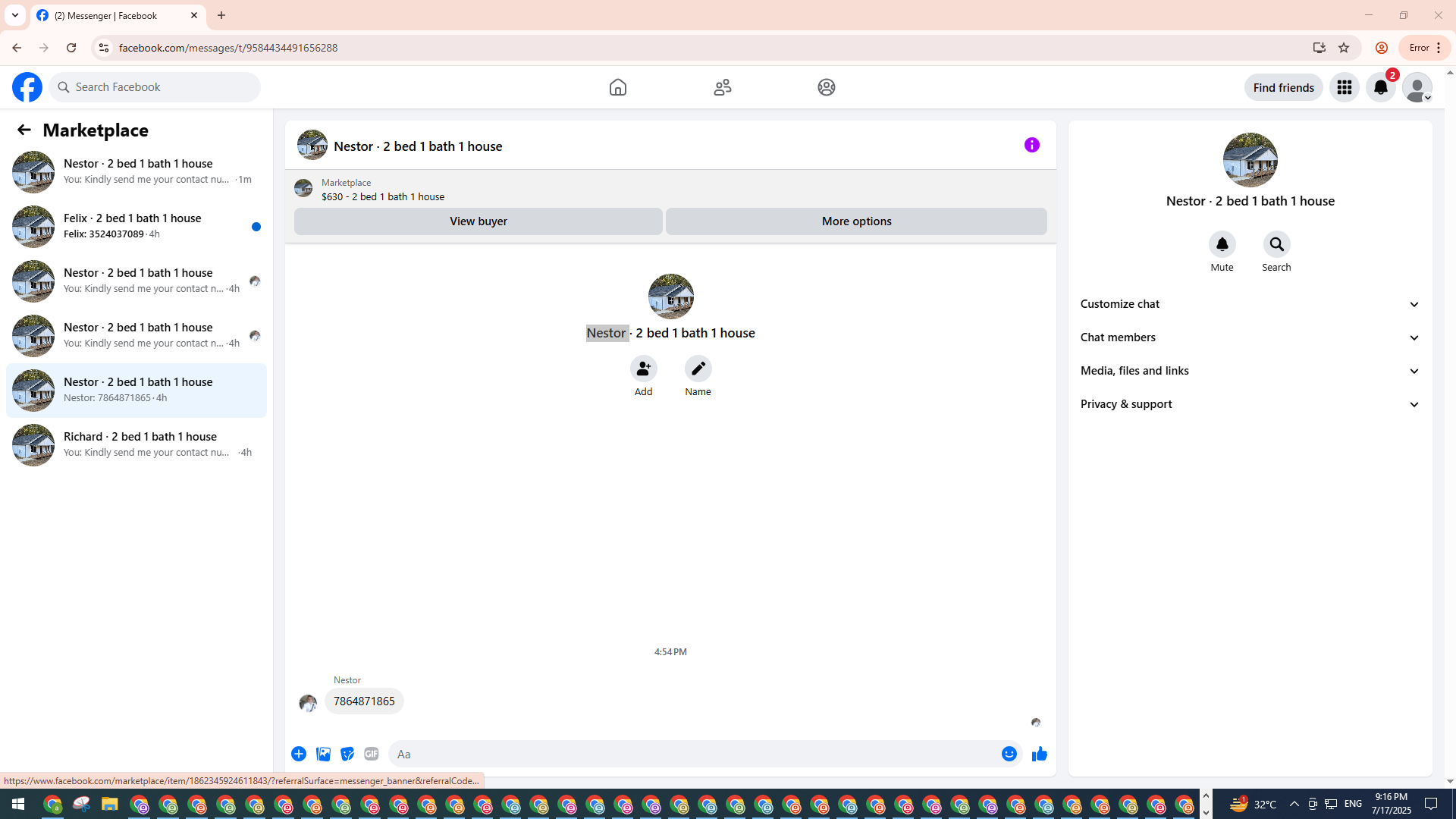This screenshot has height=819, width=1456.
Task: Click the browser address bar URL
Action: 228,48
